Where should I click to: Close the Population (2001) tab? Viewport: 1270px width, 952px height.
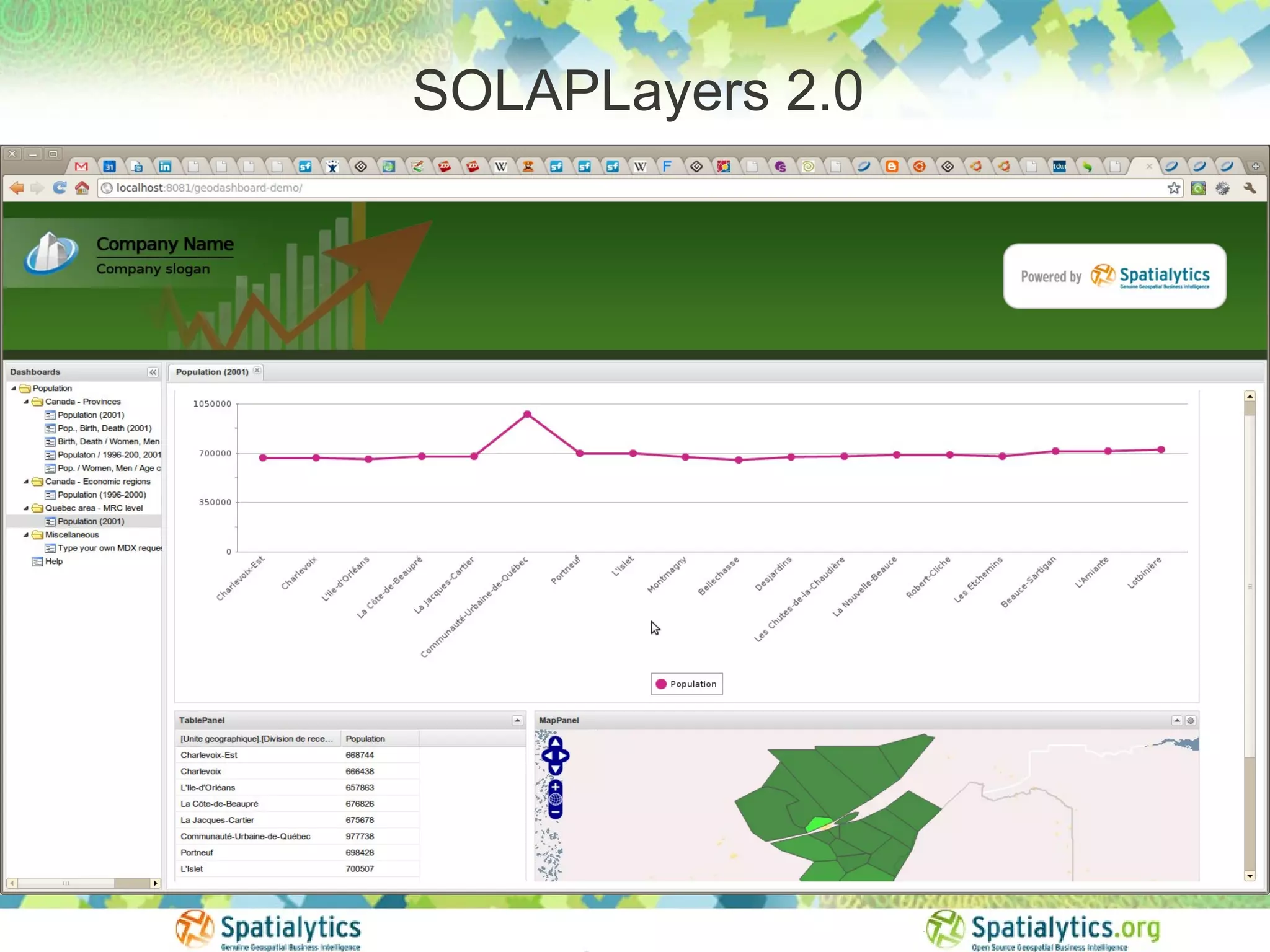coord(257,370)
